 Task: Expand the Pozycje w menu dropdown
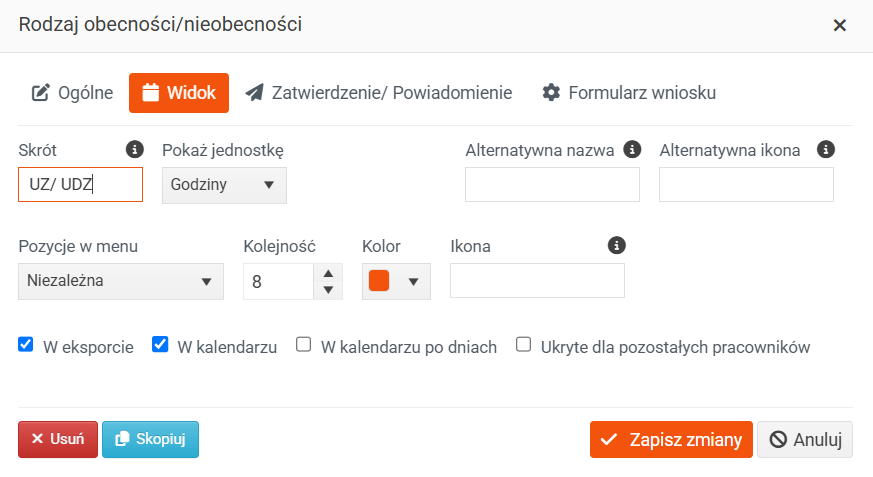tap(121, 281)
